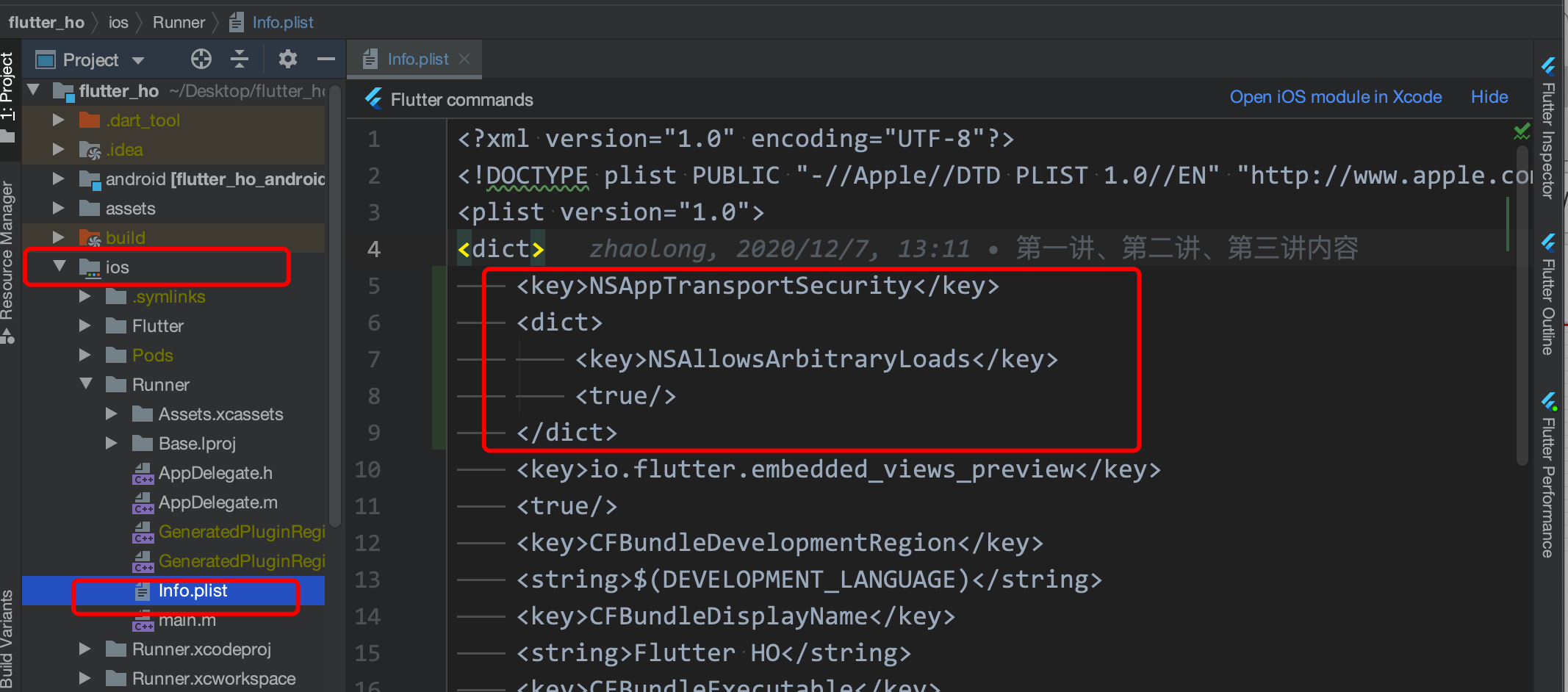Expand the Assets.xcassets folder
1568x692 pixels.
(112, 414)
